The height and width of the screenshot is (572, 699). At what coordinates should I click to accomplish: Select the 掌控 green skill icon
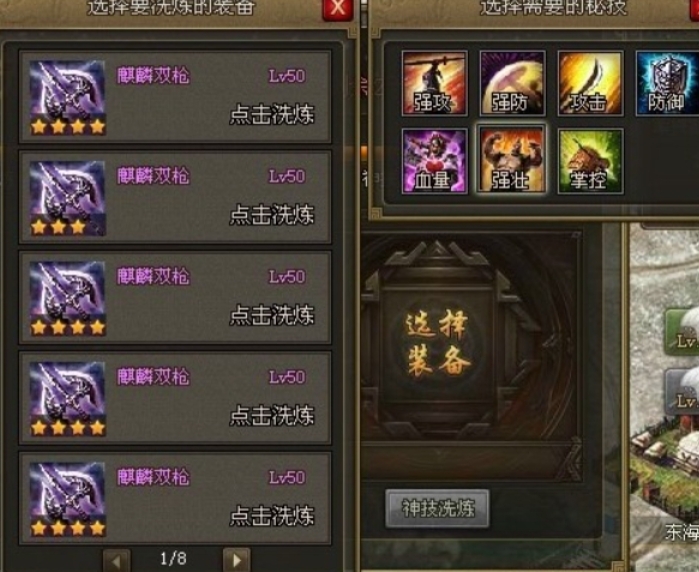point(590,161)
